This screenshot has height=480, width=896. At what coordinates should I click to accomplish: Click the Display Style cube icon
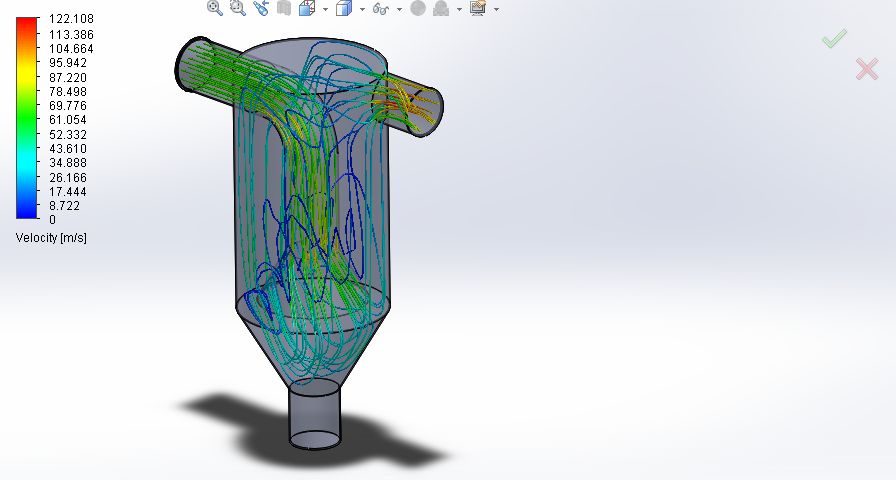(343, 8)
